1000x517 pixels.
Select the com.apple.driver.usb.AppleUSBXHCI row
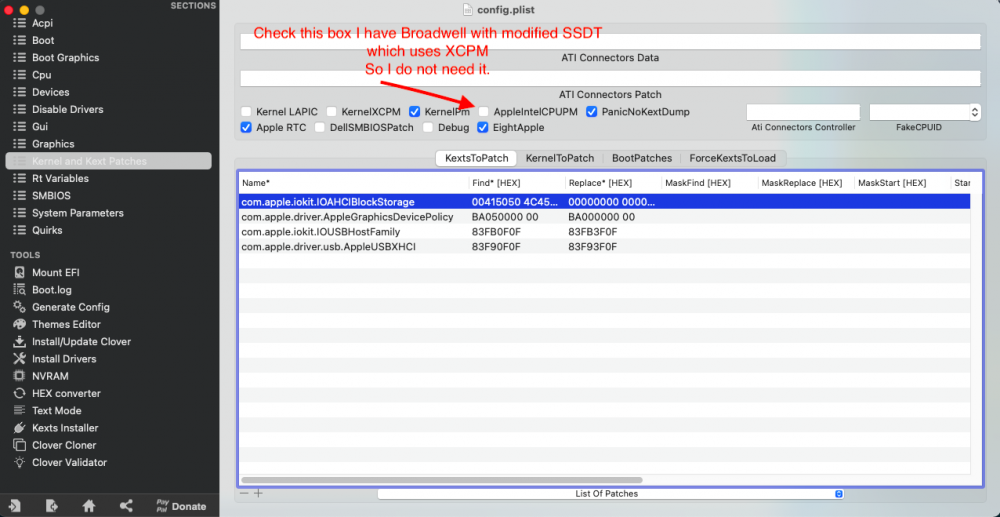coord(605,246)
